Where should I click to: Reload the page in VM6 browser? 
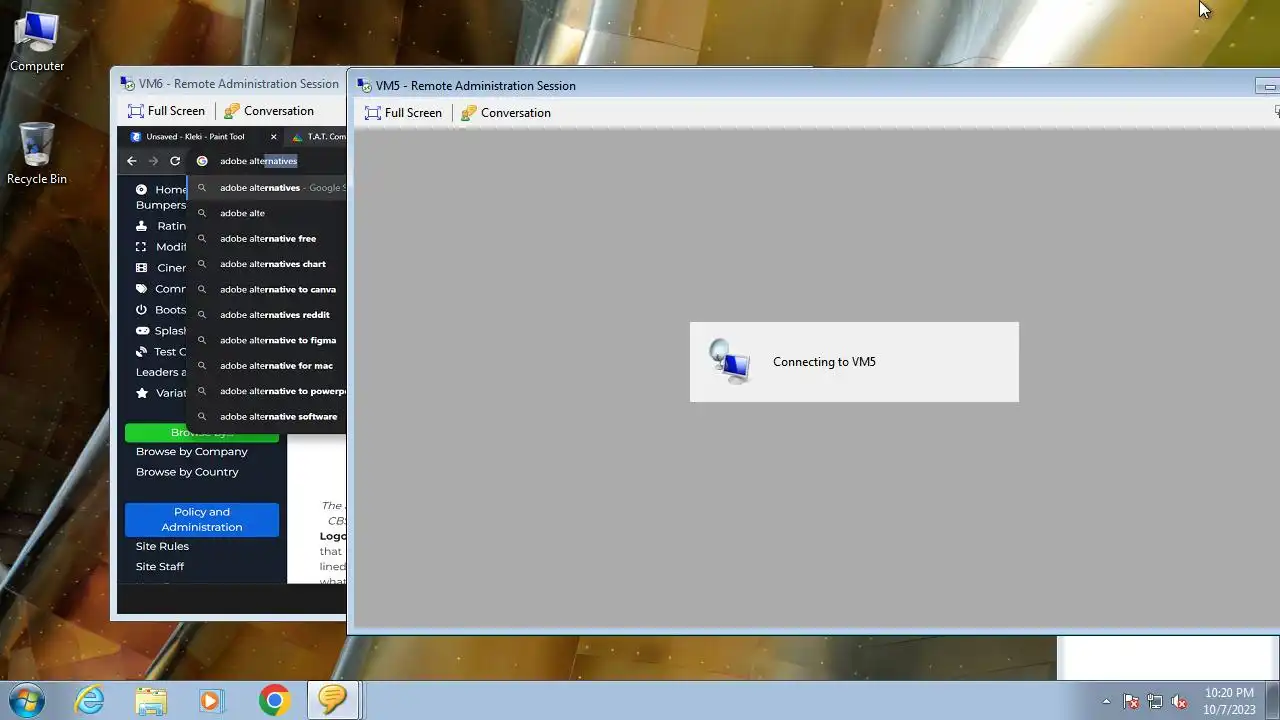[175, 161]
